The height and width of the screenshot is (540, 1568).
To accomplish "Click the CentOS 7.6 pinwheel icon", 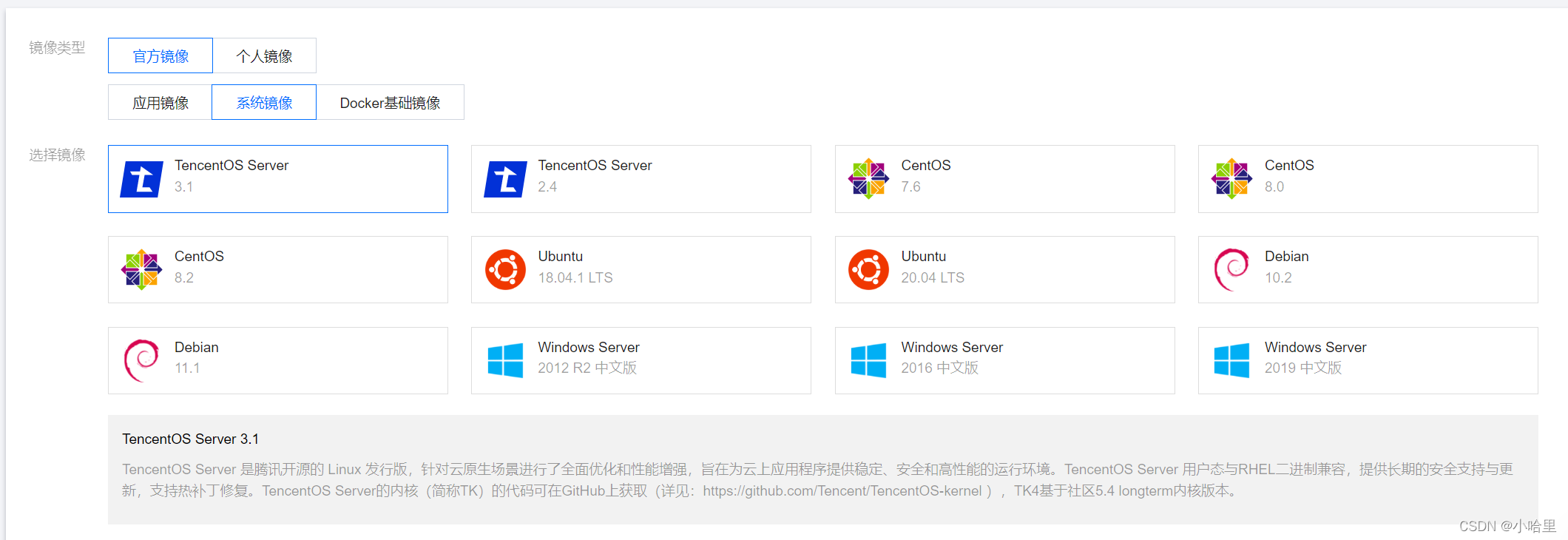I will [868, 179].
